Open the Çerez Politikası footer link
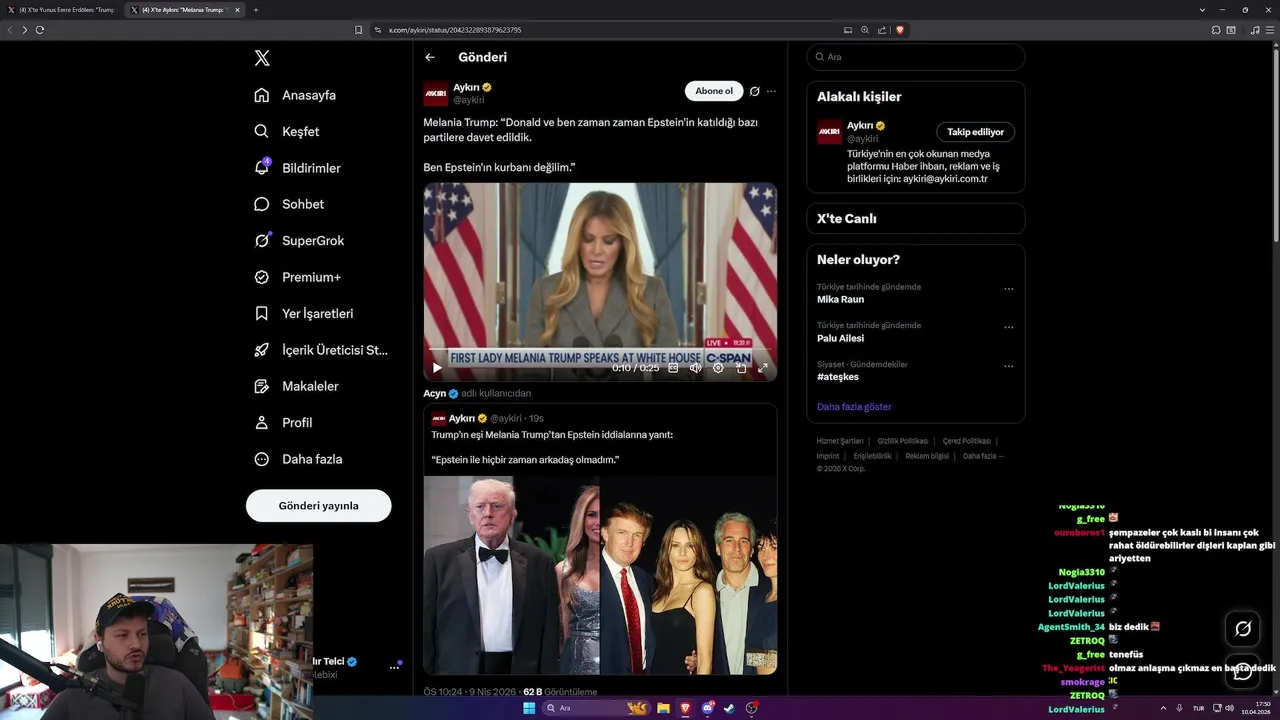 pos(967,441)
